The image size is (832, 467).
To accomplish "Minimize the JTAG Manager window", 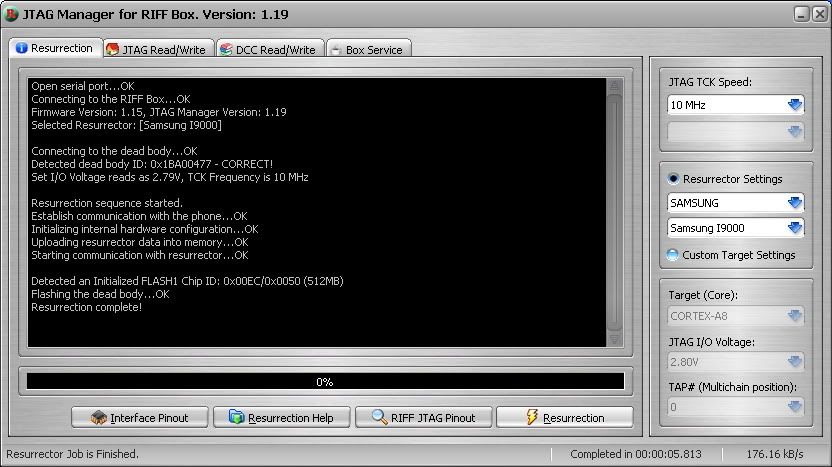I will (801, 14).
